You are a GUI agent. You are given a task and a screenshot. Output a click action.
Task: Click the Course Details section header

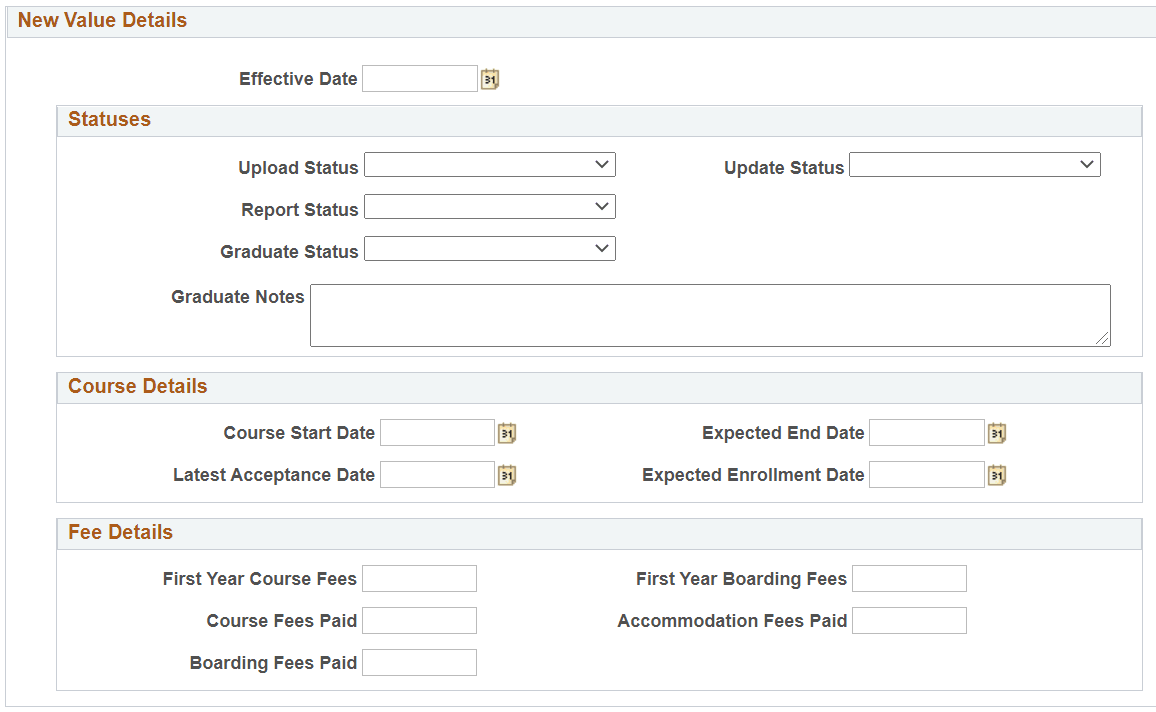(x=137, y=387)
